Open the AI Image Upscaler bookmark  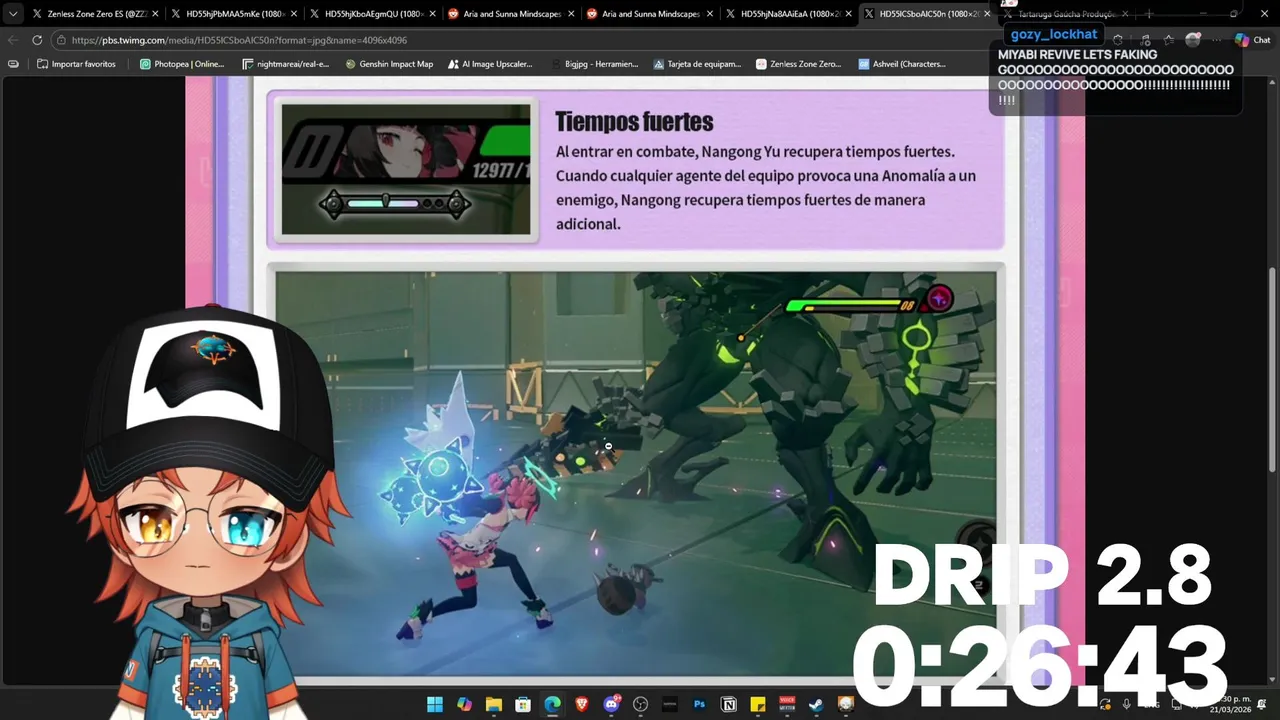point(490,64)
